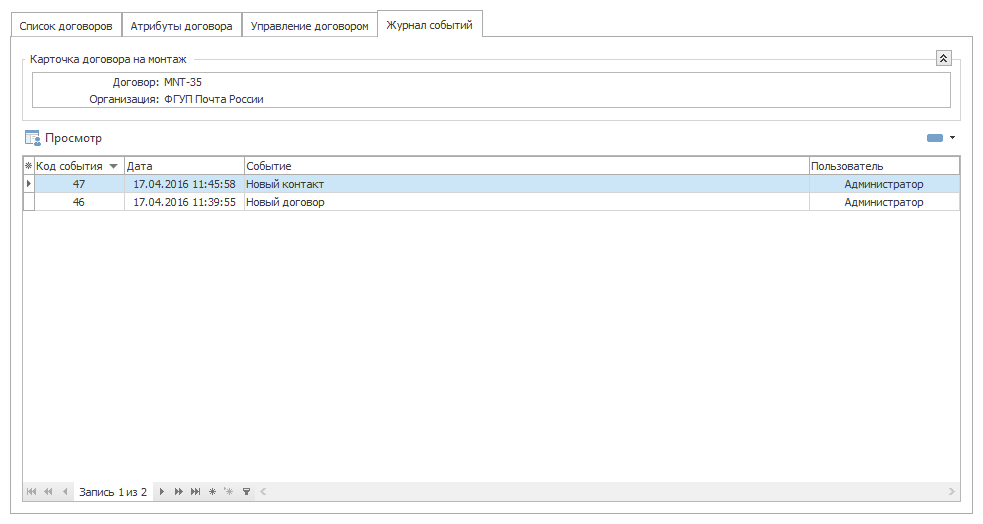Screen dimensions: 983x524
Task: Click date 17.04.2016 11:39:55
Action: click(184, 202)
